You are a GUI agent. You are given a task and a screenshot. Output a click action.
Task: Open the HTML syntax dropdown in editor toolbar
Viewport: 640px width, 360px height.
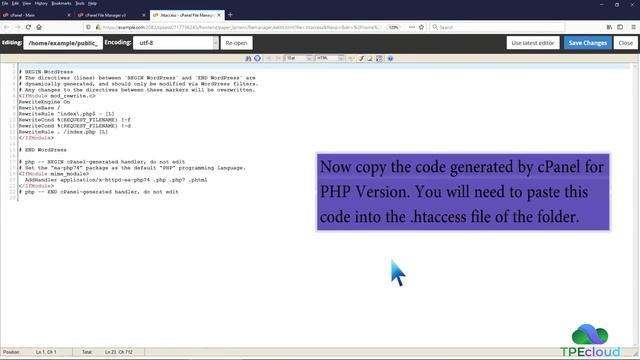(x=330, y=58)
